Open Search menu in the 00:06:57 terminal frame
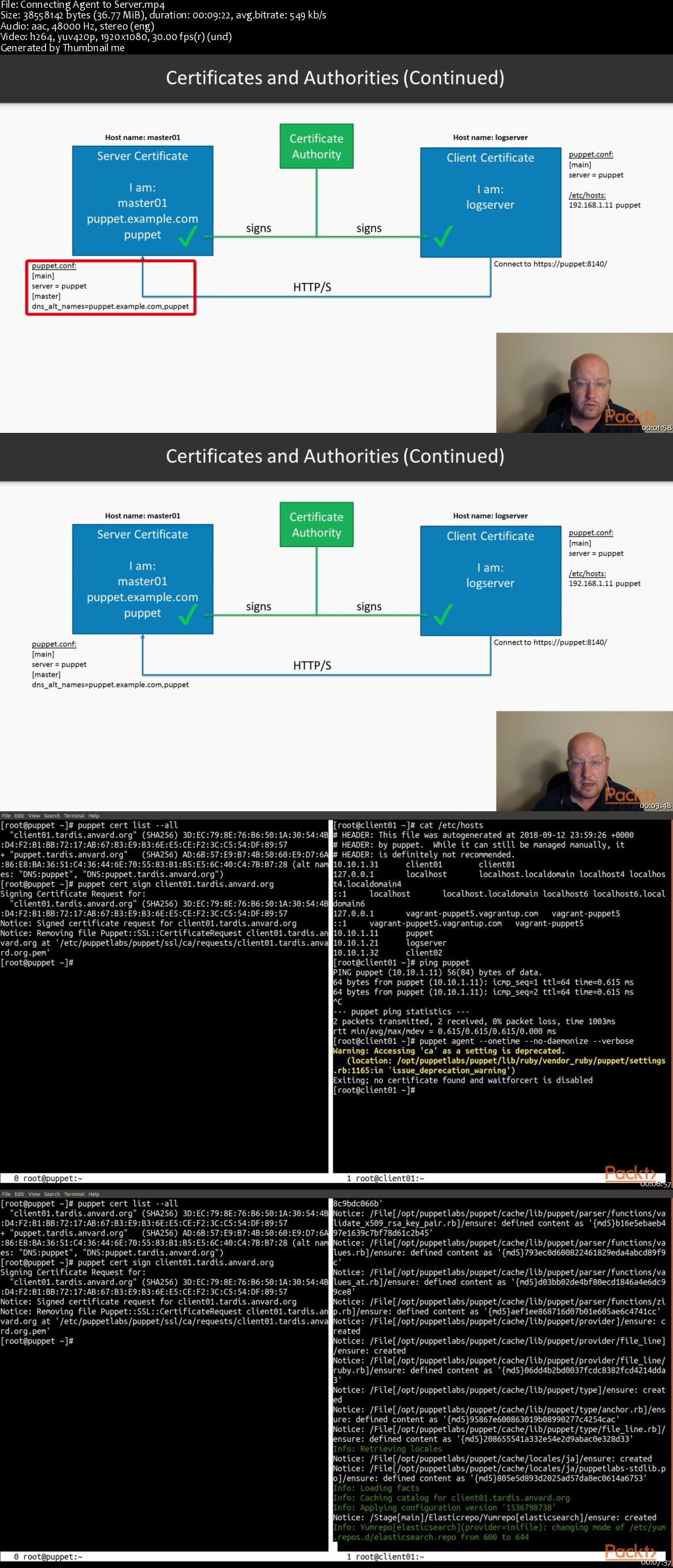The image size is (673, 1568). pos(52,816)
